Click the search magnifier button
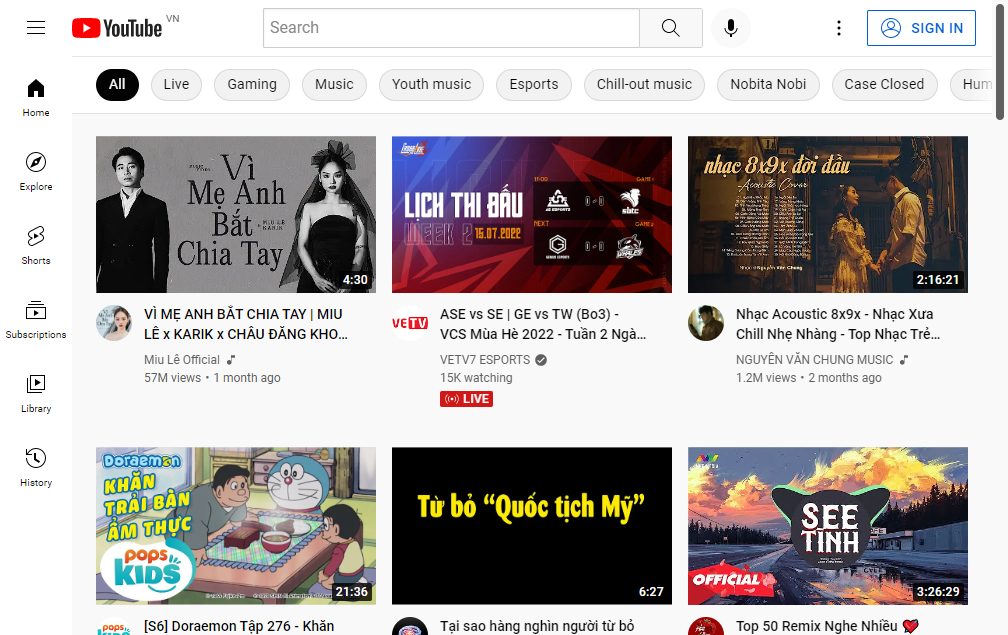 [670, 28]
